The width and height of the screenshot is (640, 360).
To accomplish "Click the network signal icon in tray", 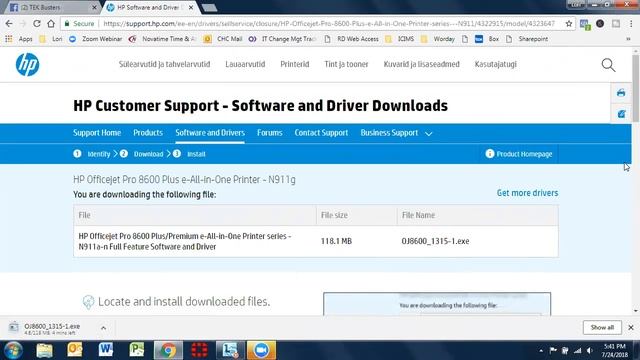I will pos(578,351).
